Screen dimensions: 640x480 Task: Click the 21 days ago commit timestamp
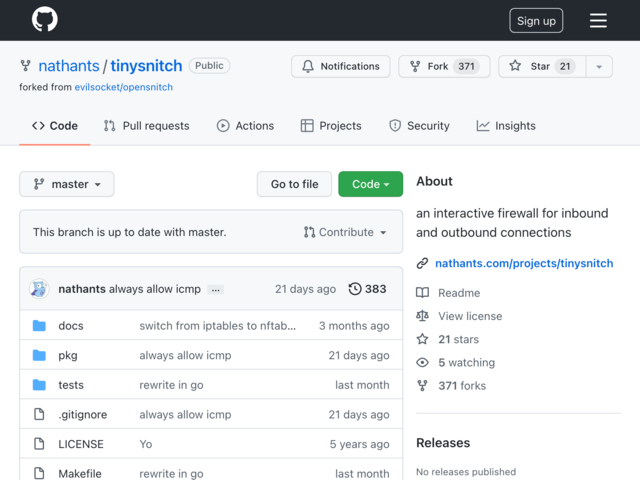[x=305, y=289]
